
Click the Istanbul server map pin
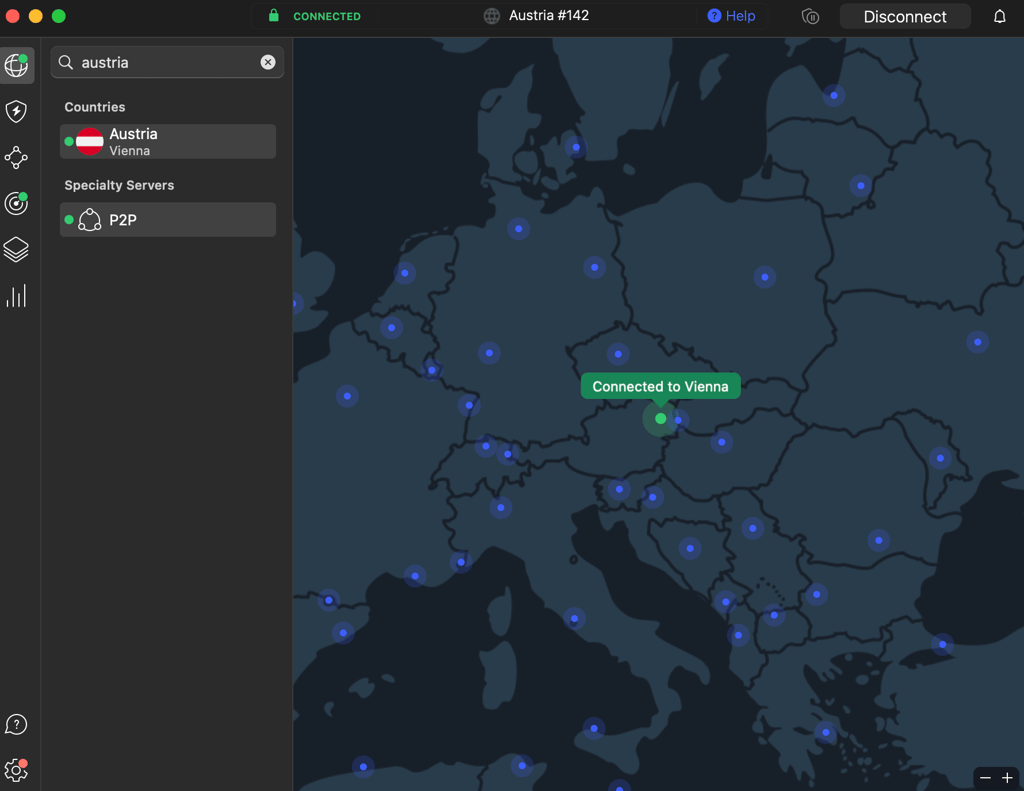(x=942, y=644)
